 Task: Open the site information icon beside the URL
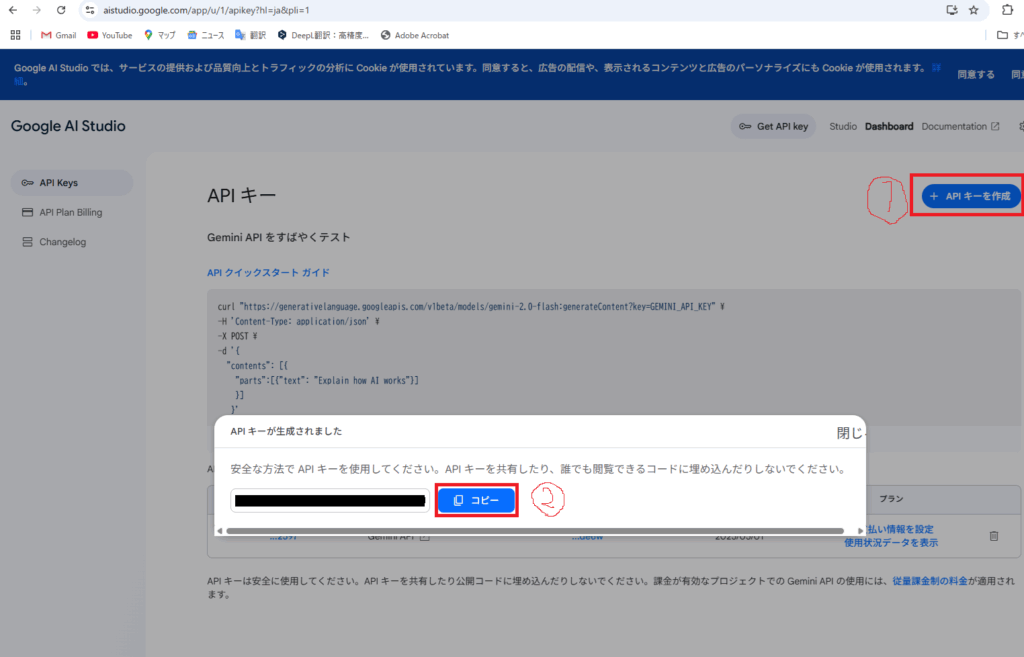(90, 10)
